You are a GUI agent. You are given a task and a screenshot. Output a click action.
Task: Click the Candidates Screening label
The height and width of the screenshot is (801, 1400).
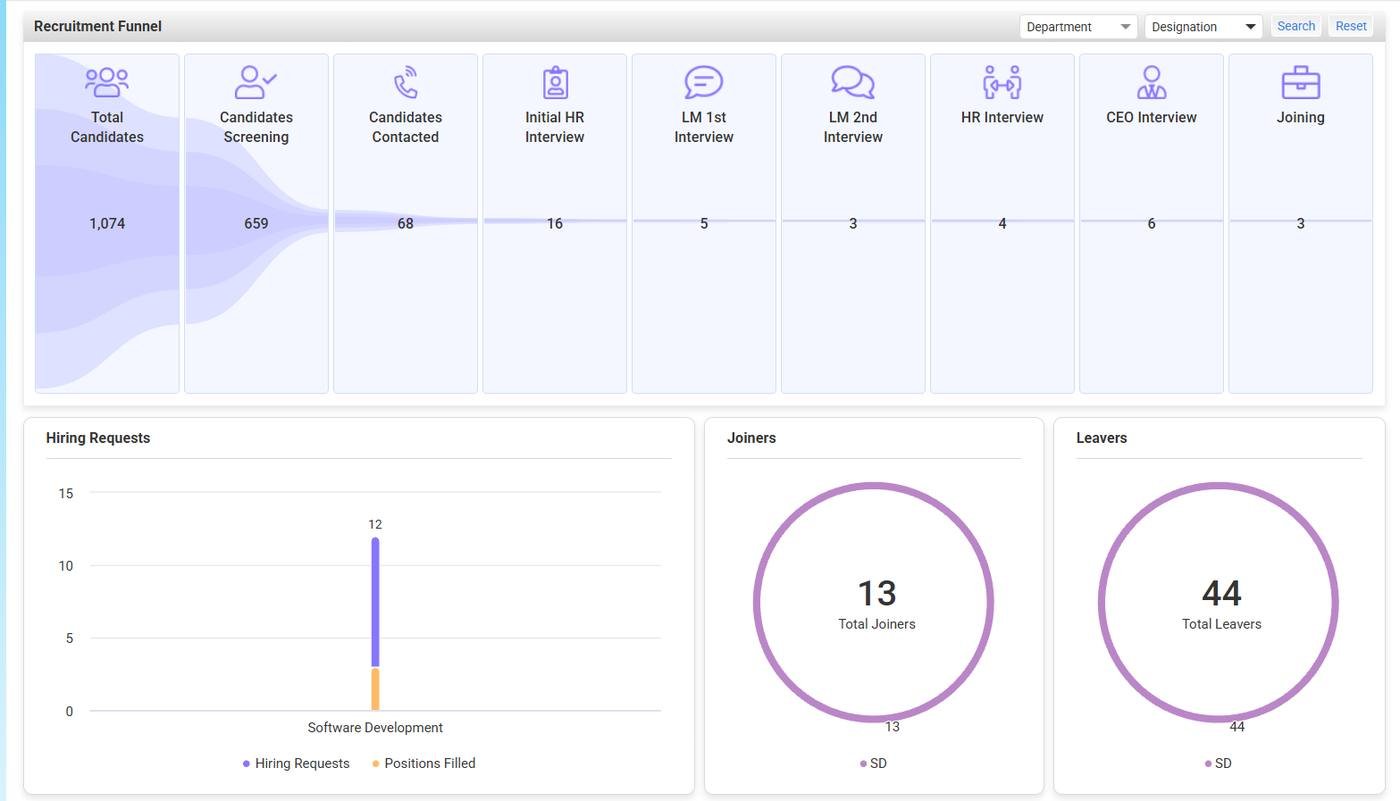point(256,127)
